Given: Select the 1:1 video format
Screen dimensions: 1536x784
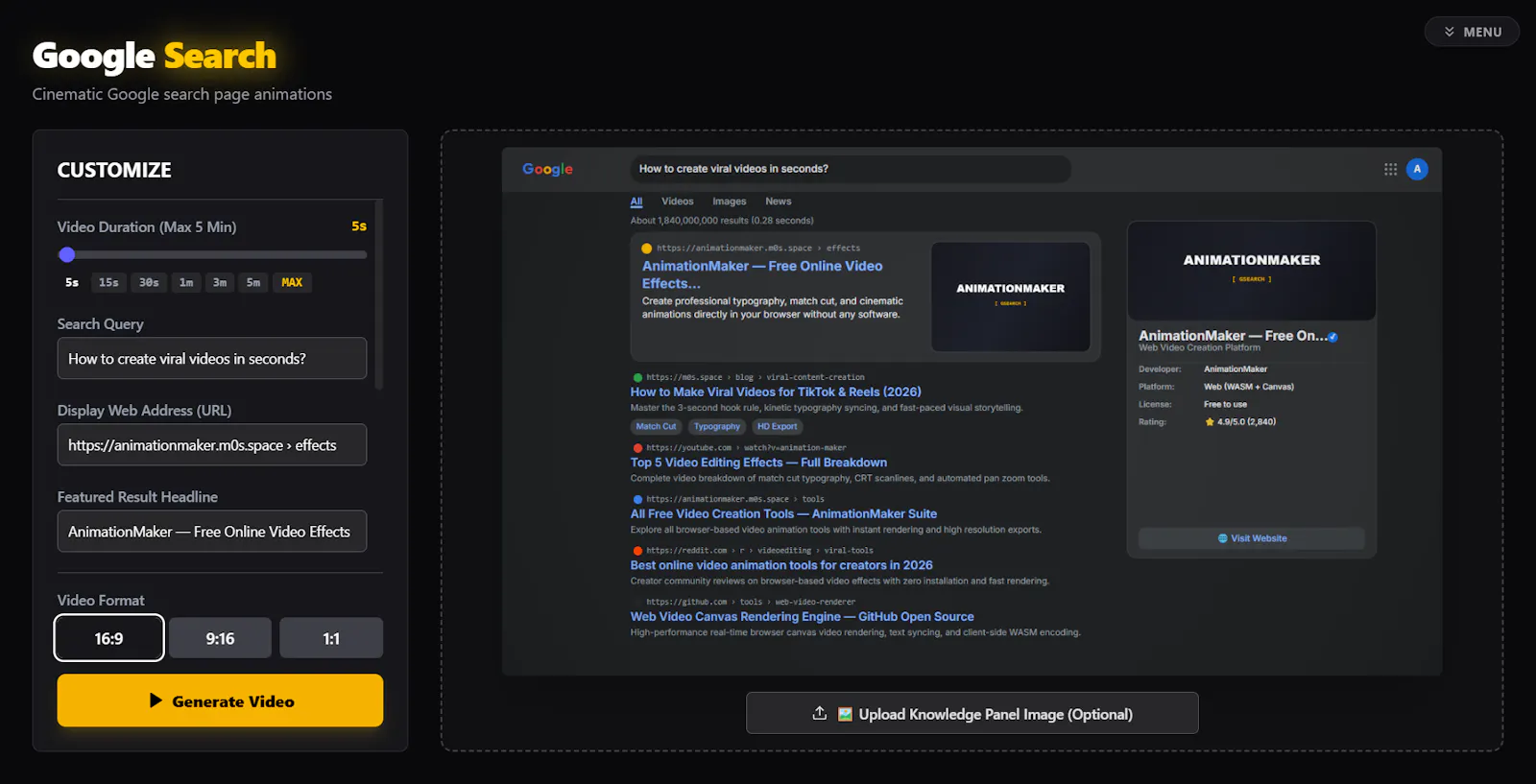Looking at the screenshot, I should pyautogui.click(x=331, y=638).
